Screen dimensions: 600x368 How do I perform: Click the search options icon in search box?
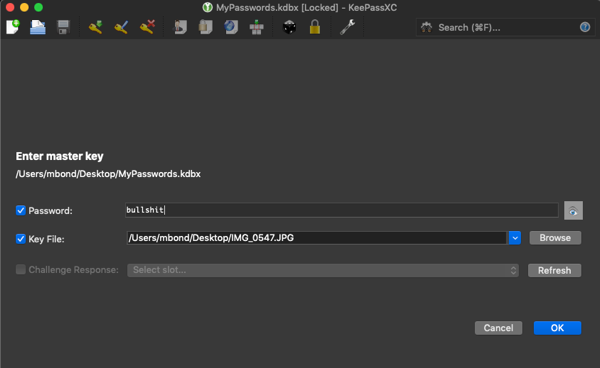pyautogui.click(x=426, y=28)
